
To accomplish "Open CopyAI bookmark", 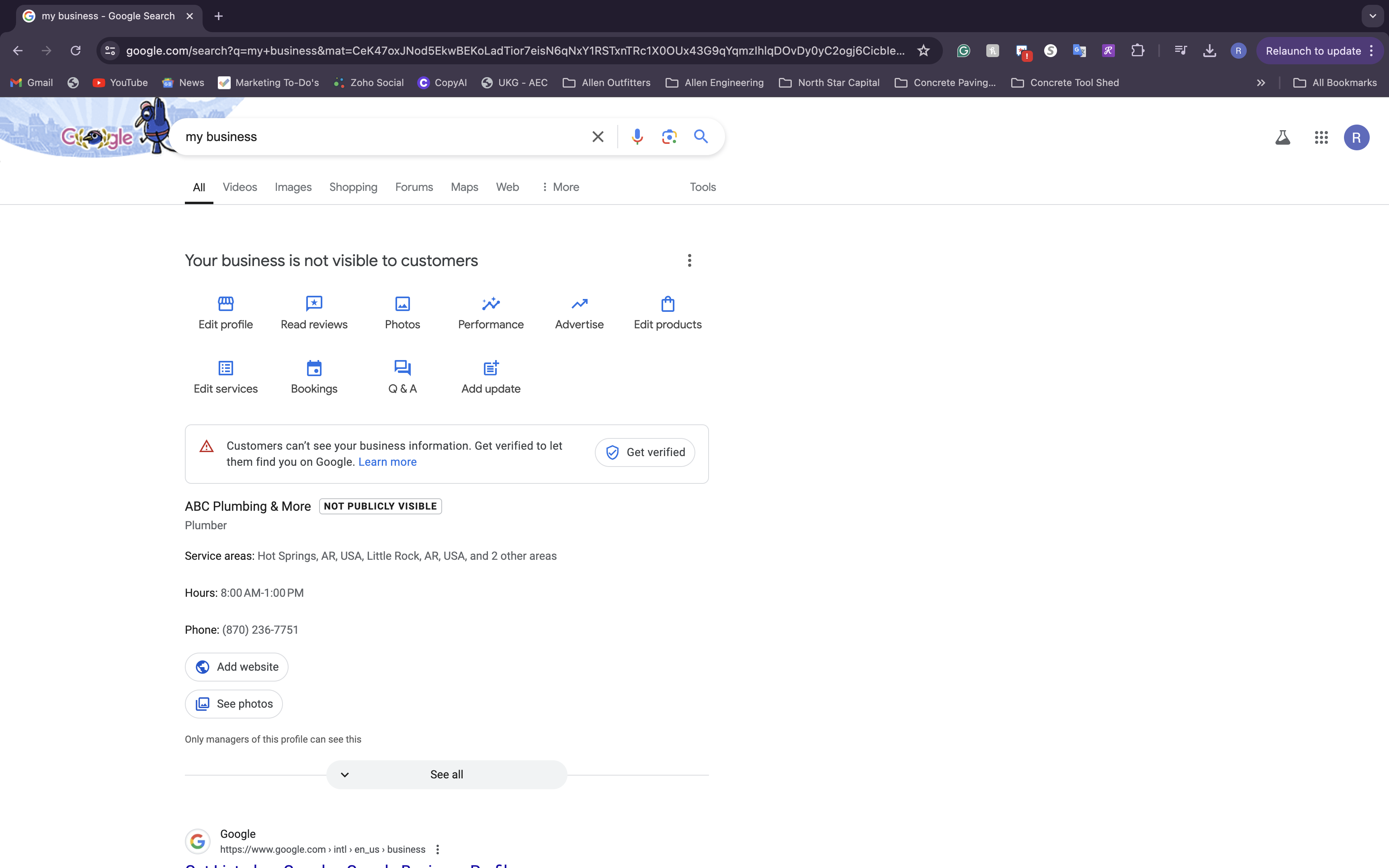I will 443,83.
